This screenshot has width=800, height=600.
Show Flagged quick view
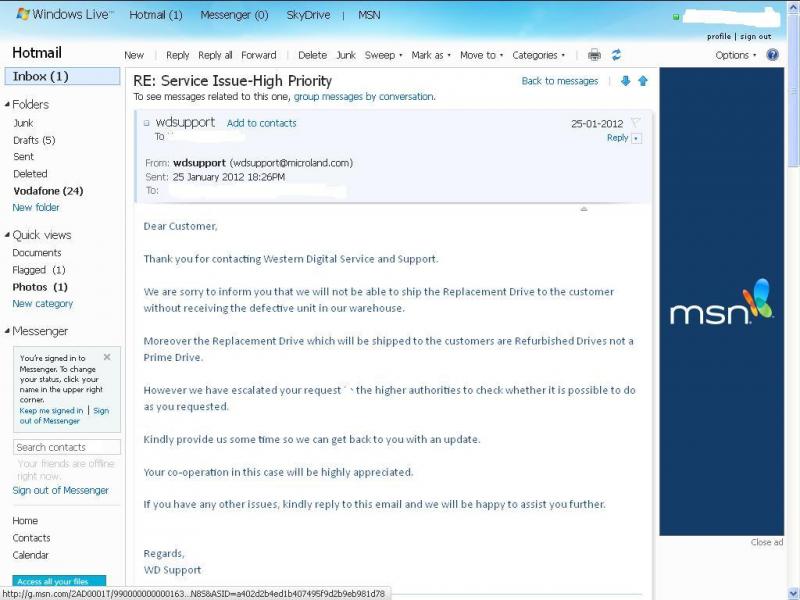39,270
